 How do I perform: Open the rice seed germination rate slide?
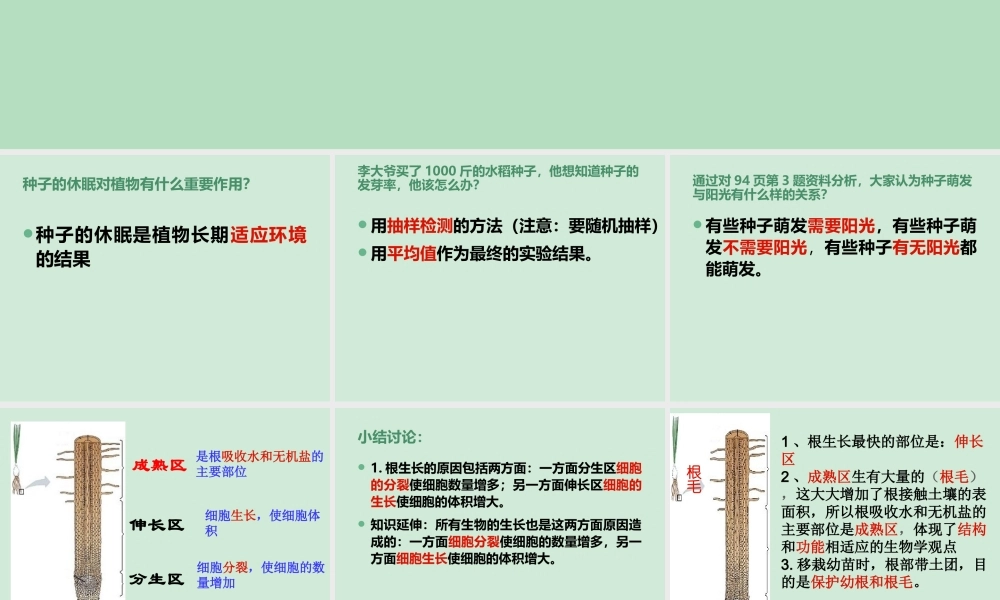(x=499, y=278)
